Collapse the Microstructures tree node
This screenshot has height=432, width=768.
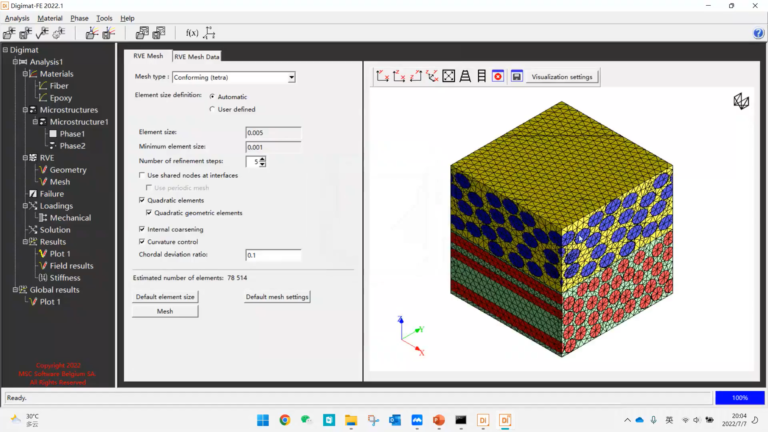pos(25,110)
